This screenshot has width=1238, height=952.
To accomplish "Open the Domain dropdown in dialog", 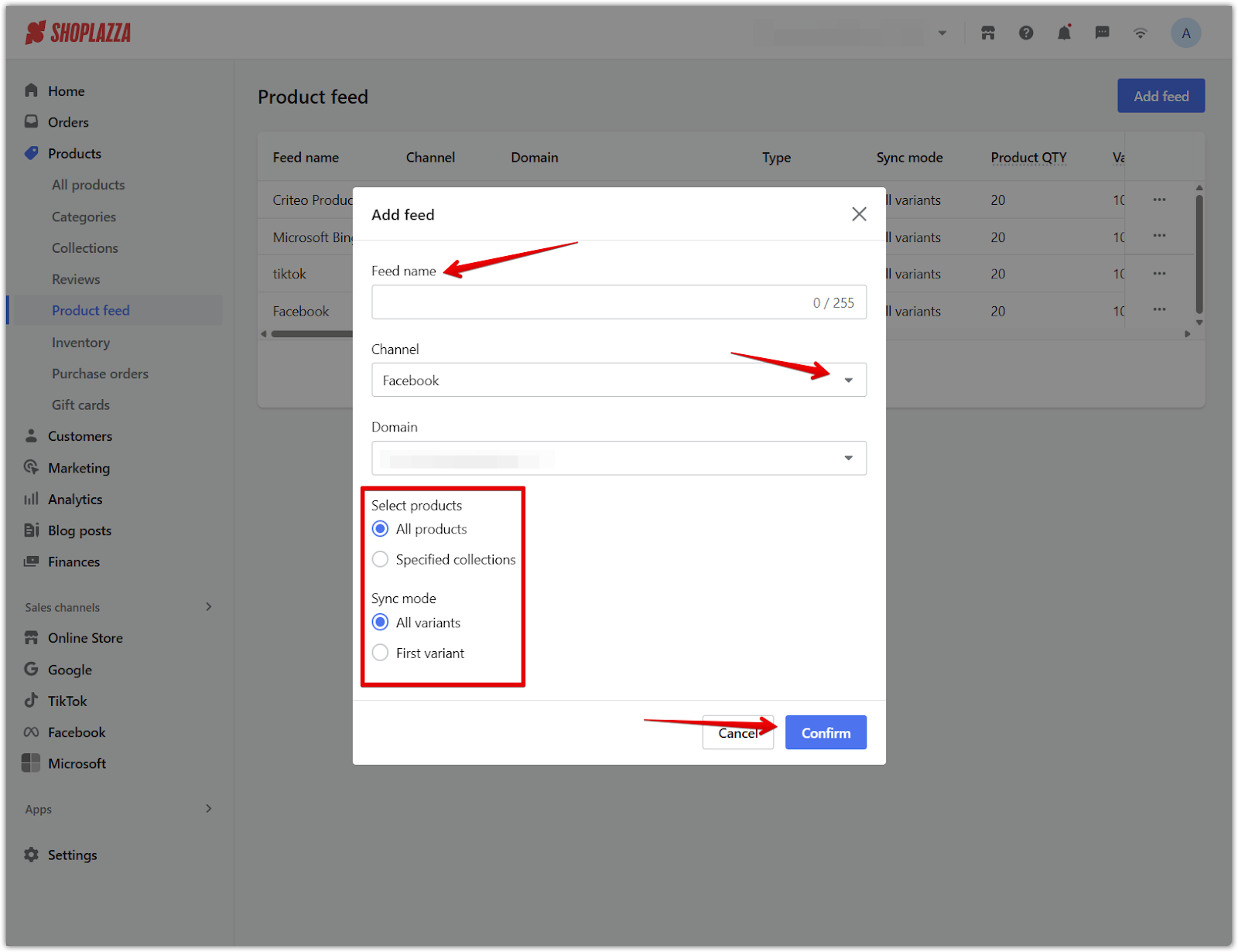I will [619, 458].
